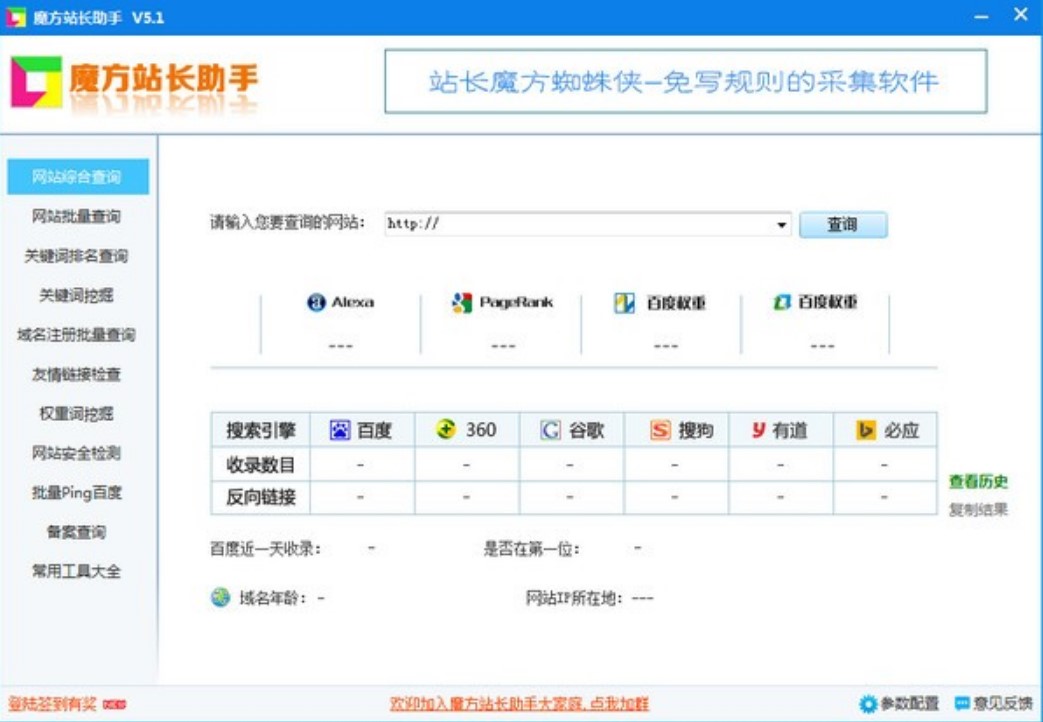Click the Google icon in table header
Screen dimensions: 1043x722
pyautogui.click(x=550, y=431)
